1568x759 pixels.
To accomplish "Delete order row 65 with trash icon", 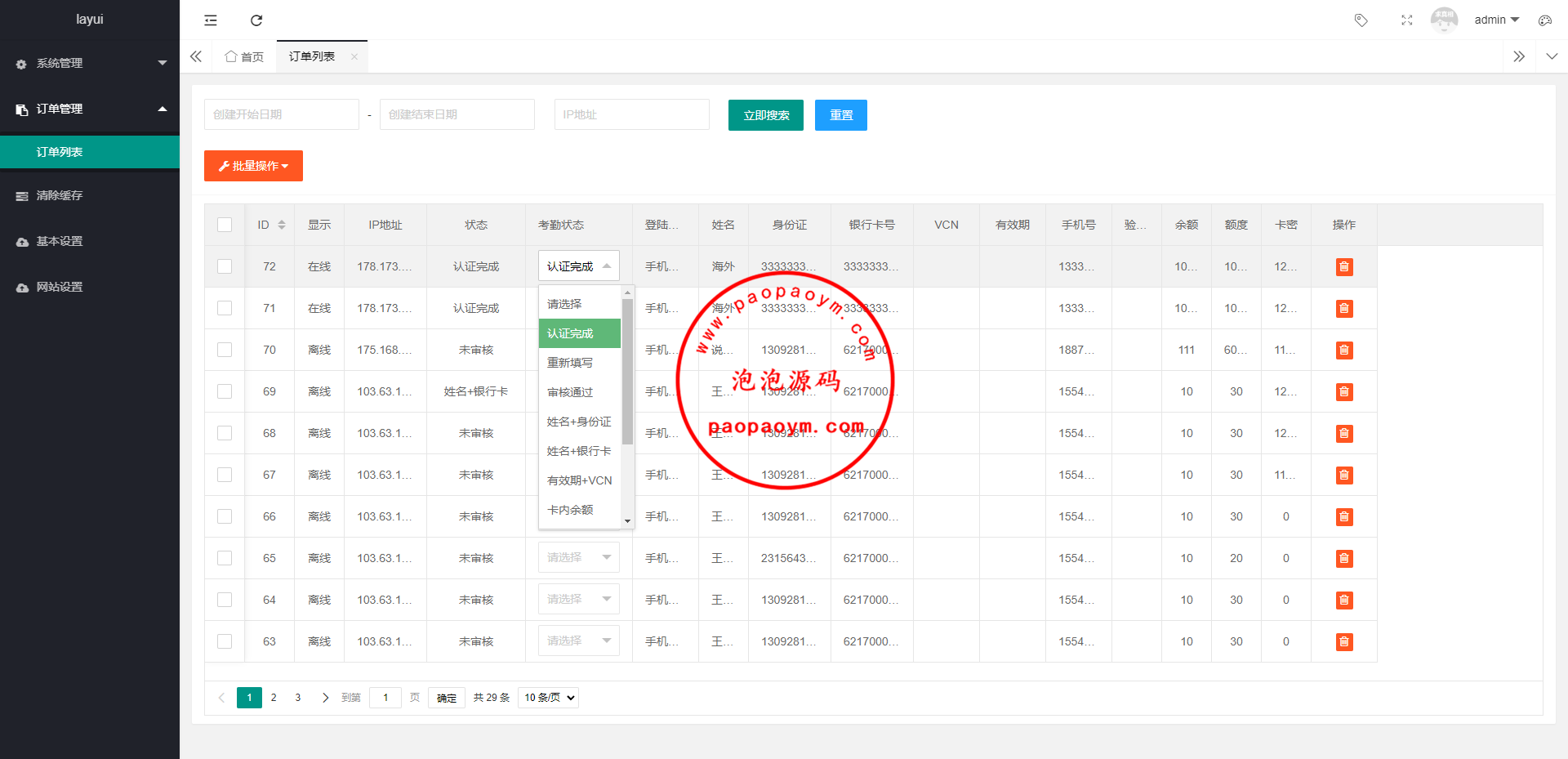I will coord(1343,559).
